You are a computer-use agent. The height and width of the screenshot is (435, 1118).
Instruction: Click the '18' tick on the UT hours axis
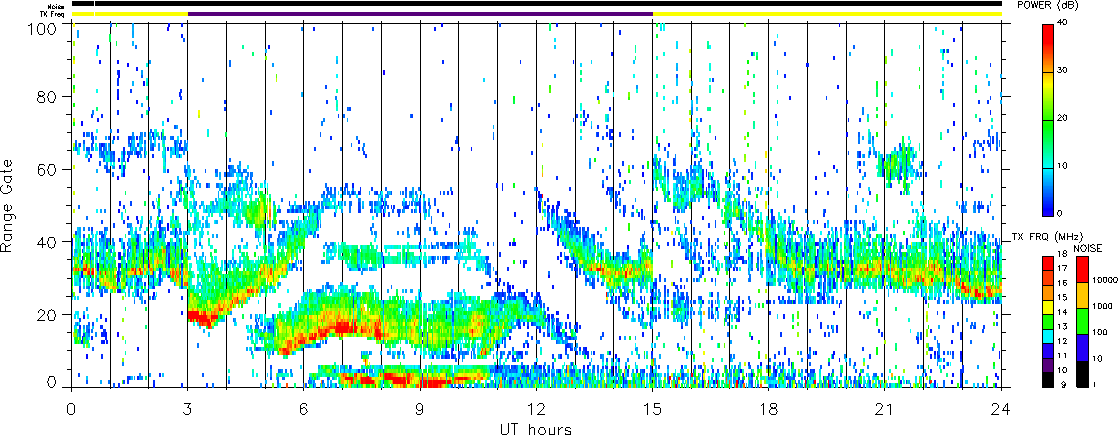(x=769, y=409)
